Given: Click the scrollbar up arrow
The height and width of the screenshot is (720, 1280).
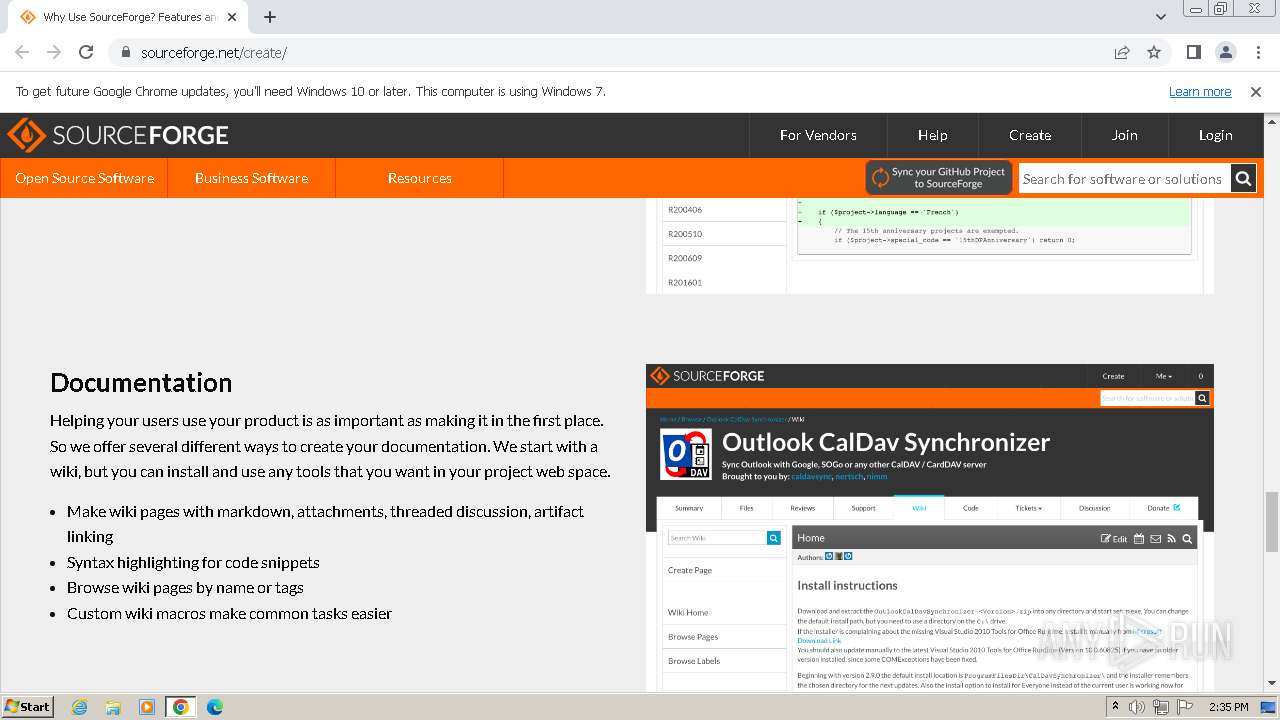Looking at the screenshot, I should (1271, 121).
